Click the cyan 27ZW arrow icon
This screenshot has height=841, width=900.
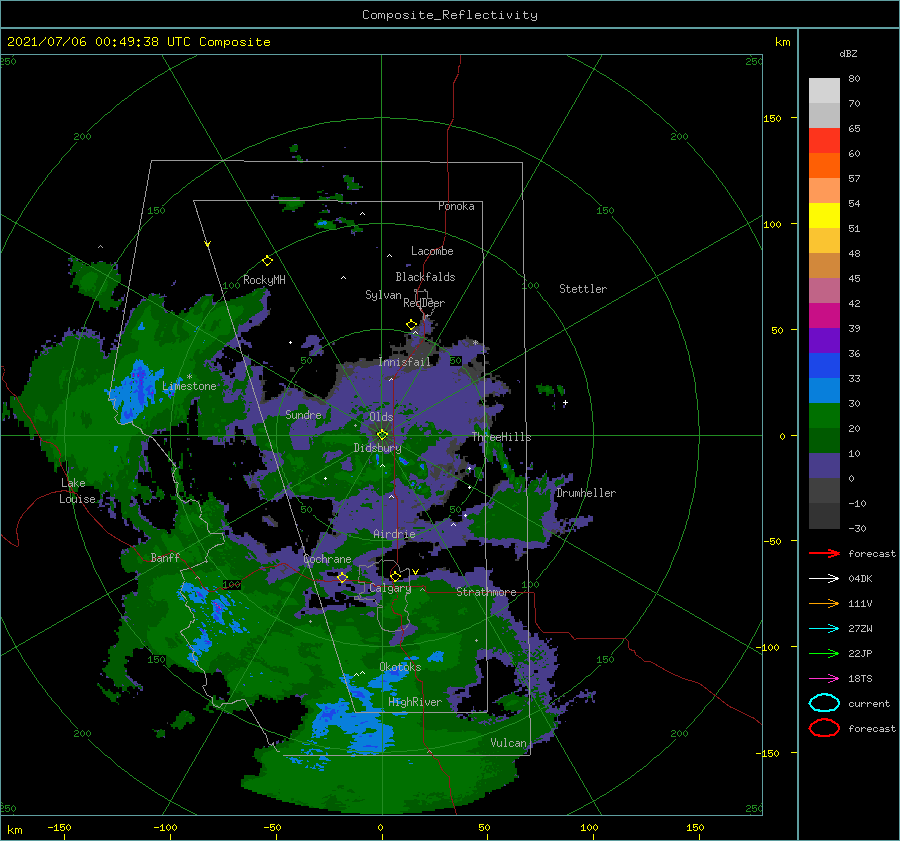824,629
